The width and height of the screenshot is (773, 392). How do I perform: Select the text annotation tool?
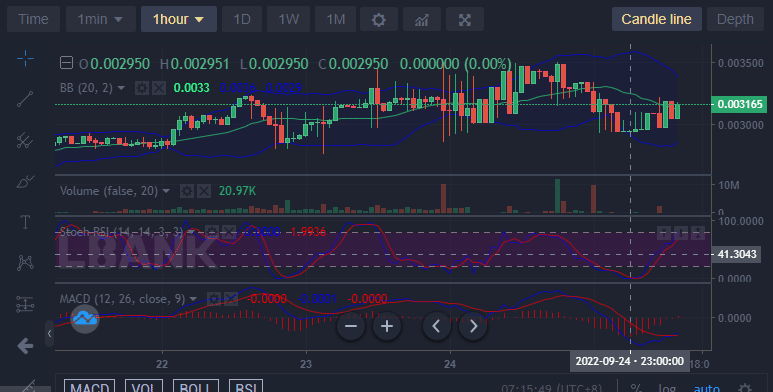point(25,222)
